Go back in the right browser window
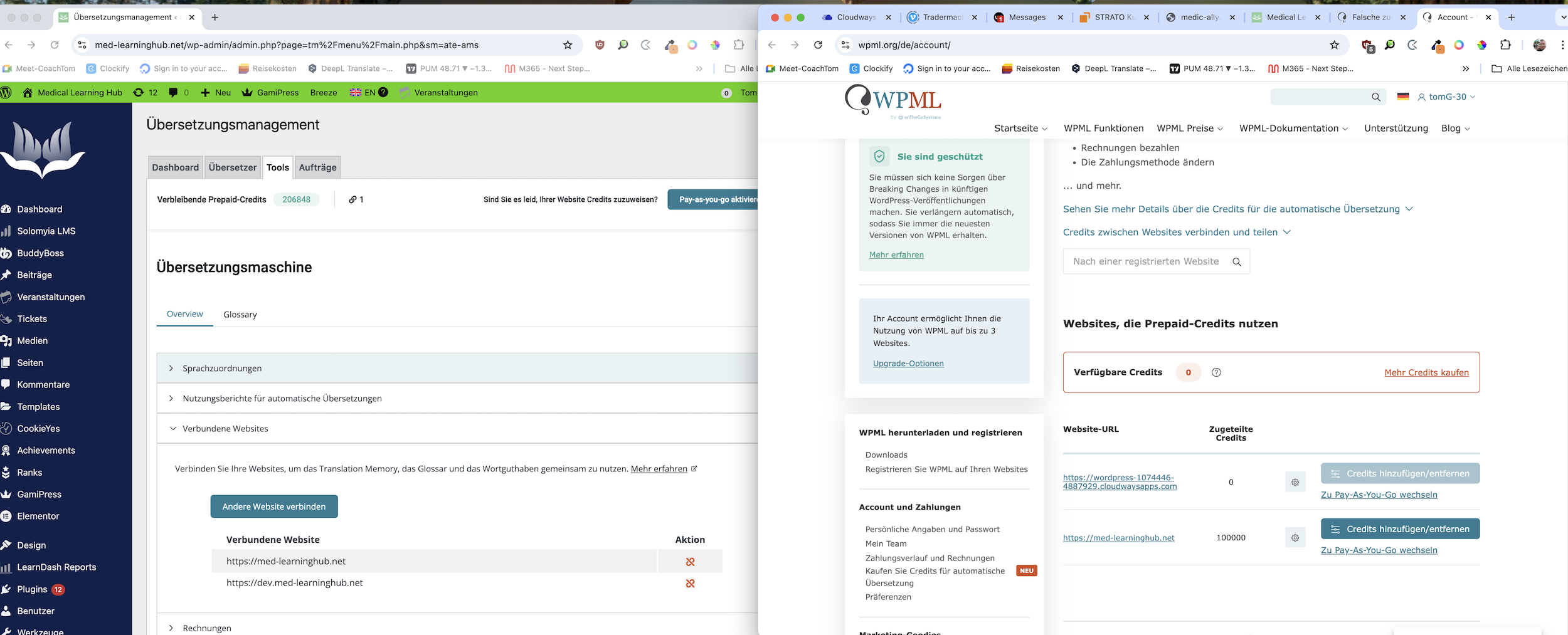The image size is (1568, 635). pyautogui.click(x=772, y=45)
